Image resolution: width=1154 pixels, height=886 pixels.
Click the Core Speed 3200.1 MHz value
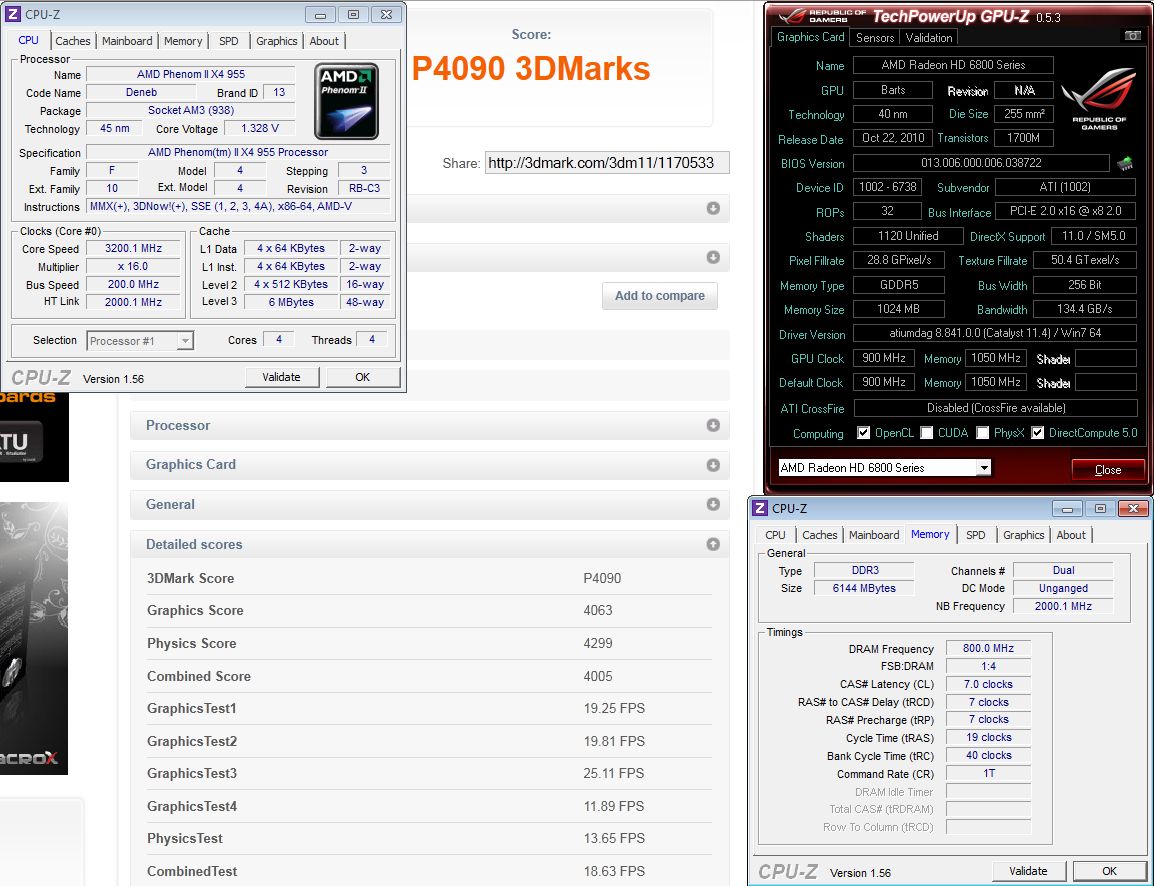point(133,249)
